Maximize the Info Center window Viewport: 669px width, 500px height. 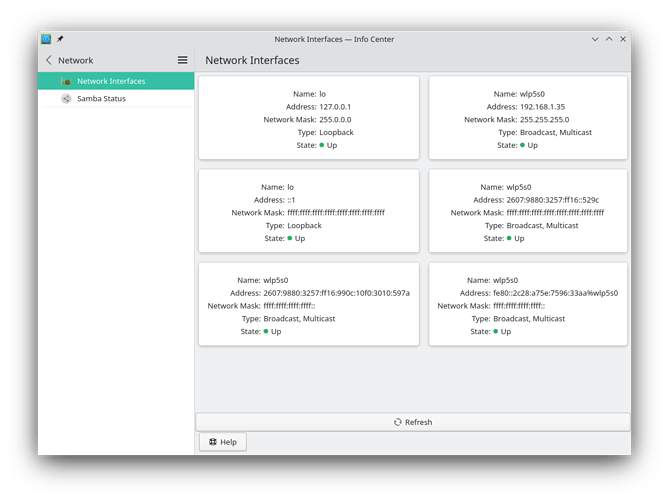[609, 39]
